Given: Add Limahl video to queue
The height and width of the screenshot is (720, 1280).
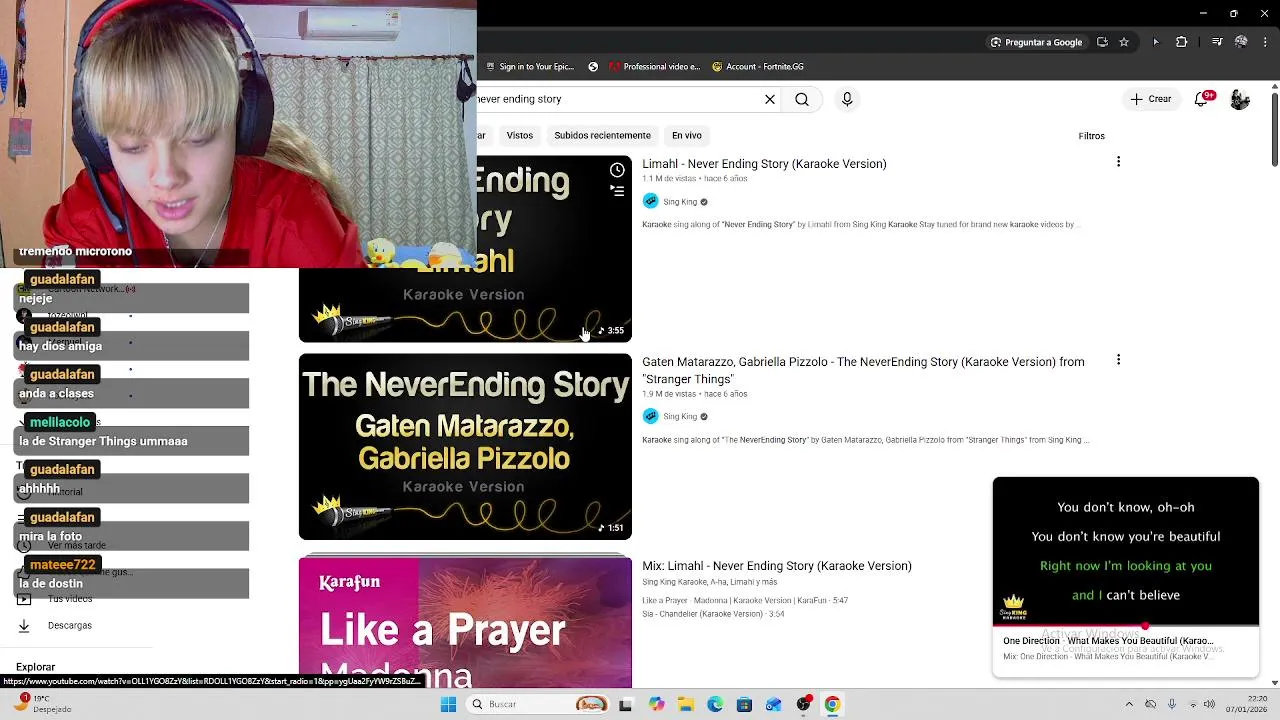Looking at the screenshot, I should click(617, 190).
